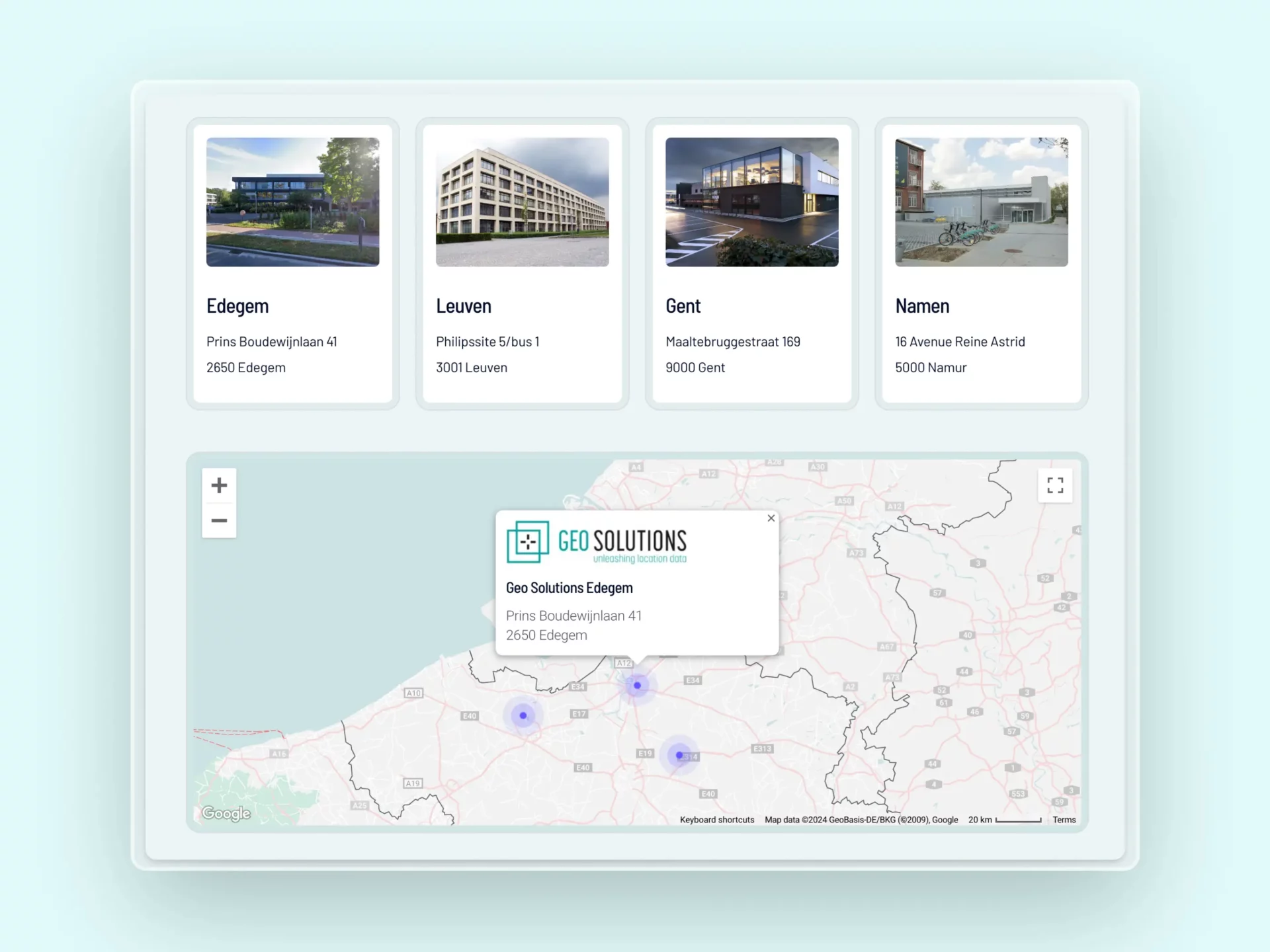Click the Edegem office photo

point(292,202)
